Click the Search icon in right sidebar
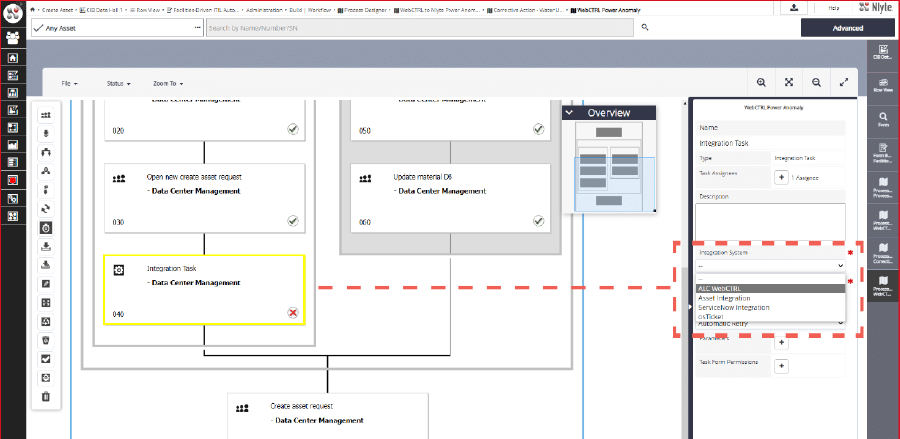Viewport: 900px width, 439px height. point(883,118)
